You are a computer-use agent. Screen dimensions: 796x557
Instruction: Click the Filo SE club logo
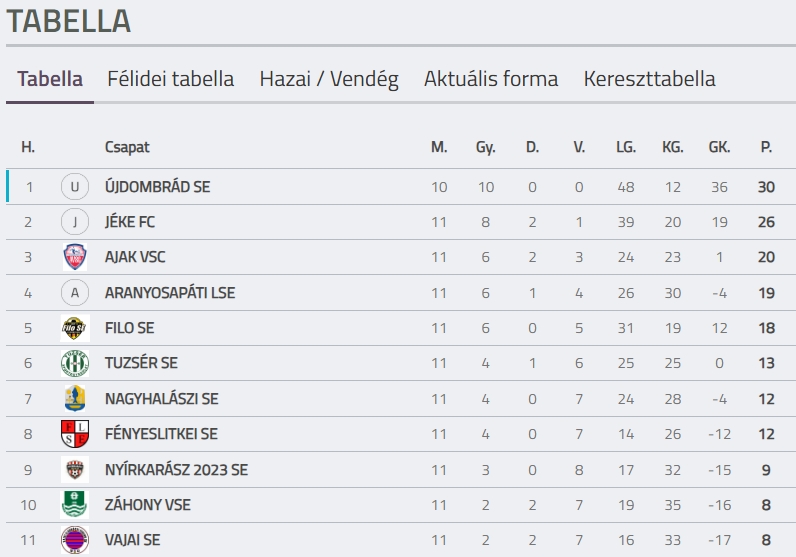pyautogui.click(x=75, y=328)
